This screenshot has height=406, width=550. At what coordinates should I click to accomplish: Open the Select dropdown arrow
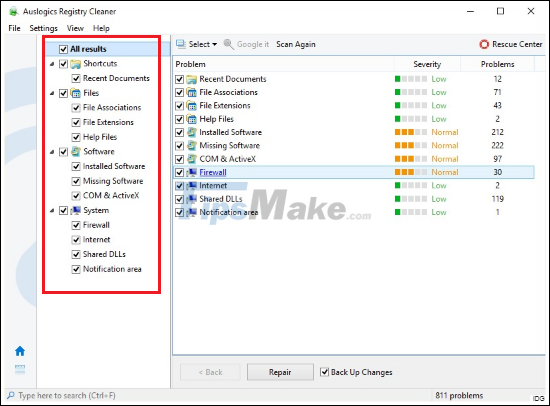(215, 44)
